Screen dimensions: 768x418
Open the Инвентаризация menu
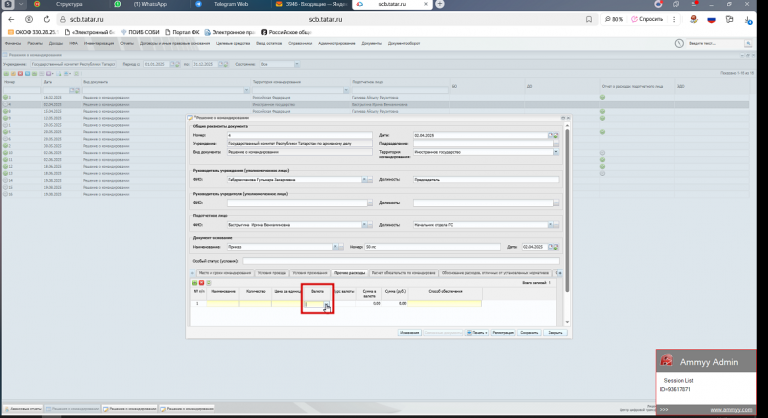[98, 44]
